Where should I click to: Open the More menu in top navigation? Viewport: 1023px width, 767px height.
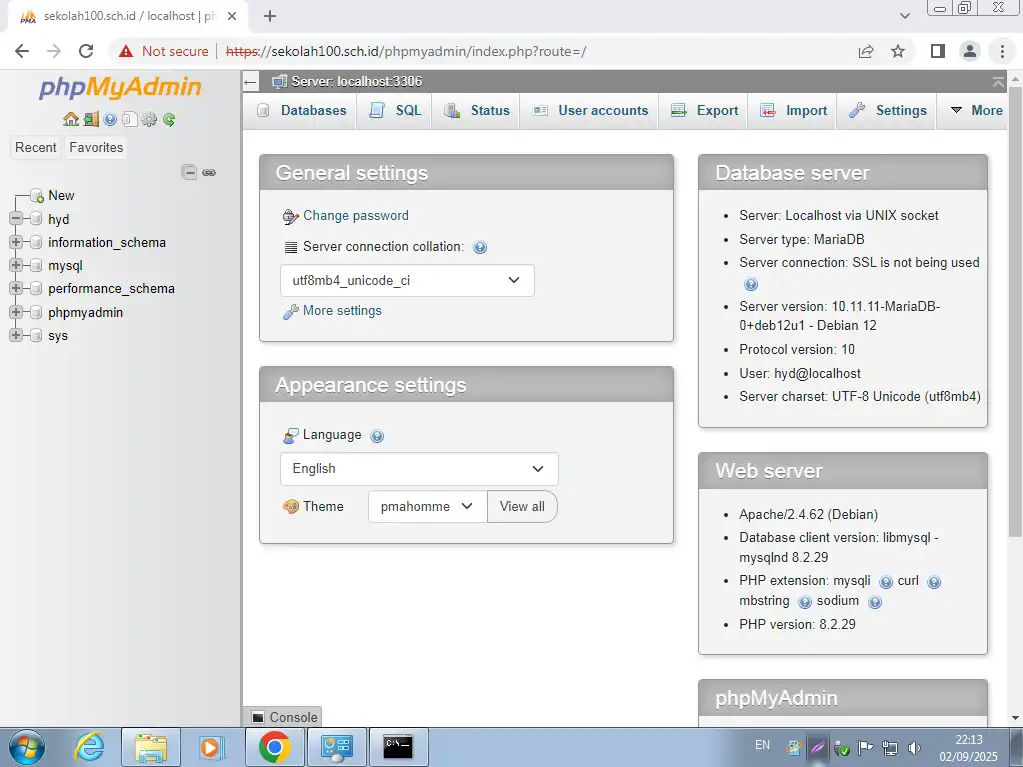[976, 111]
